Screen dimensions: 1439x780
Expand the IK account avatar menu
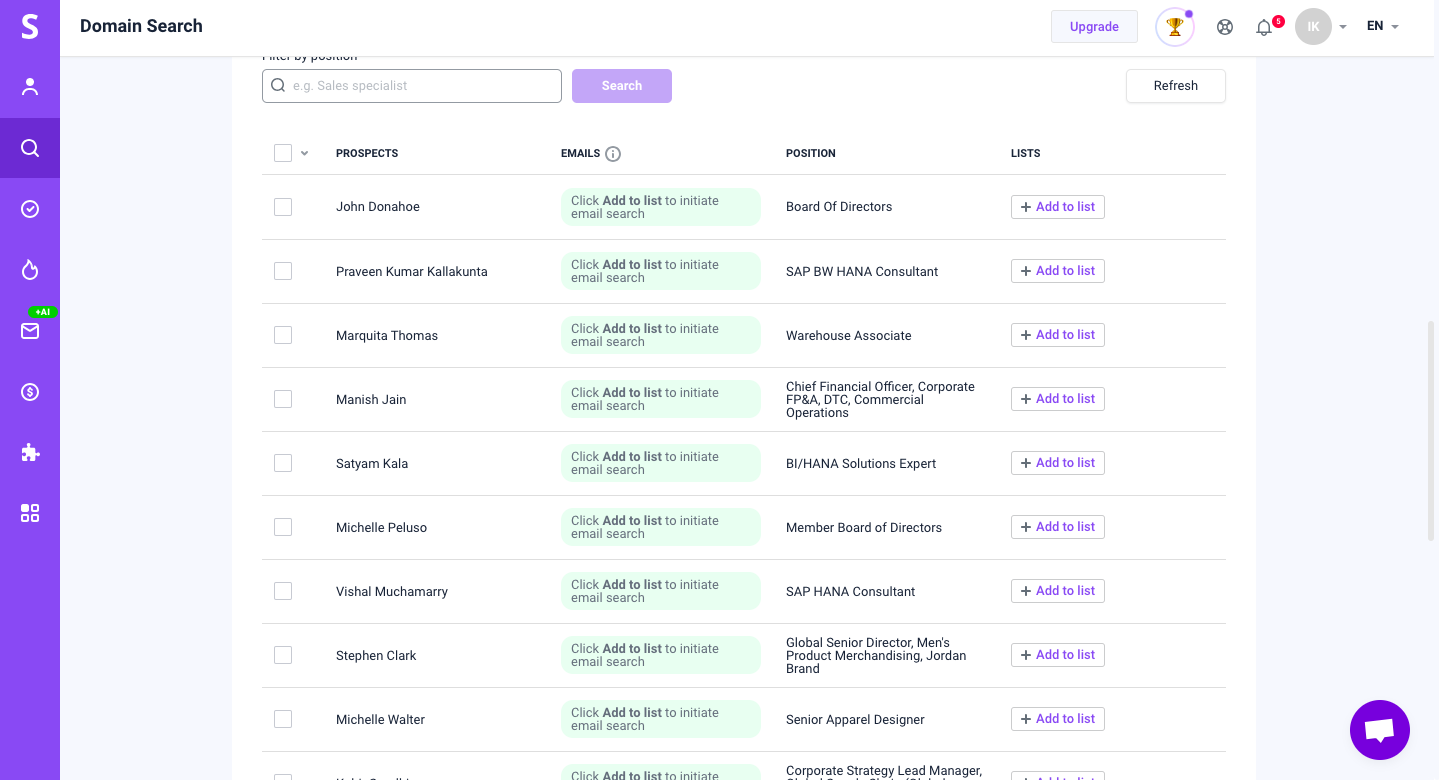[1320, 27]
